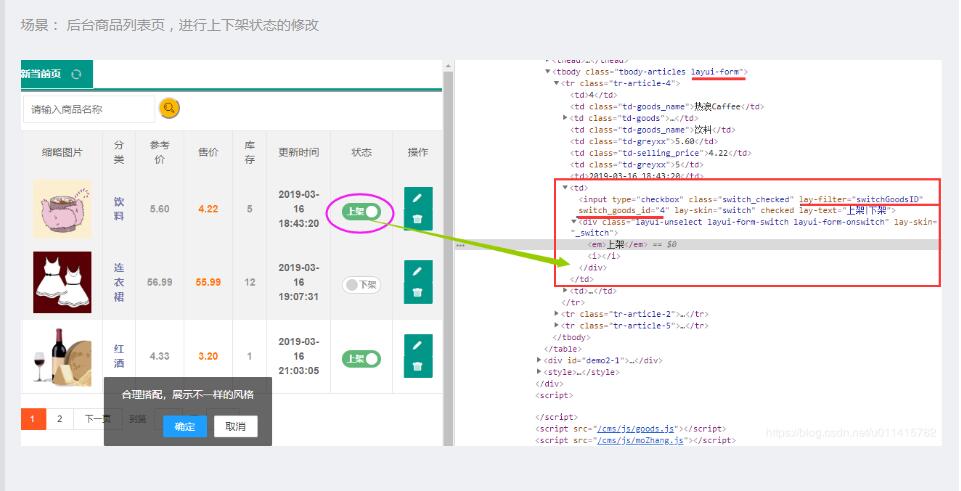This screenshot has height=491, width=961.
Task: Click the price 3.20 cell
Action: tap(208, 356)
